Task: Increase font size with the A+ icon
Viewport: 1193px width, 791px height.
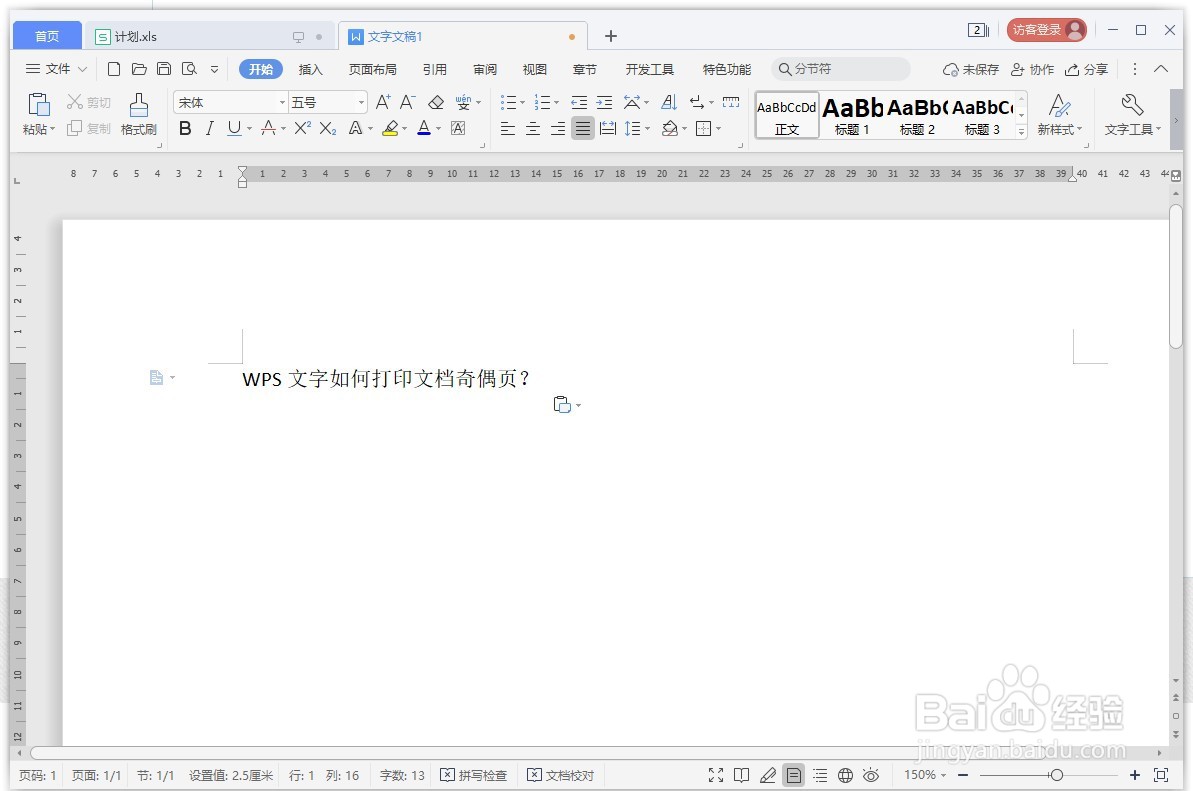Action: [383, 102]
